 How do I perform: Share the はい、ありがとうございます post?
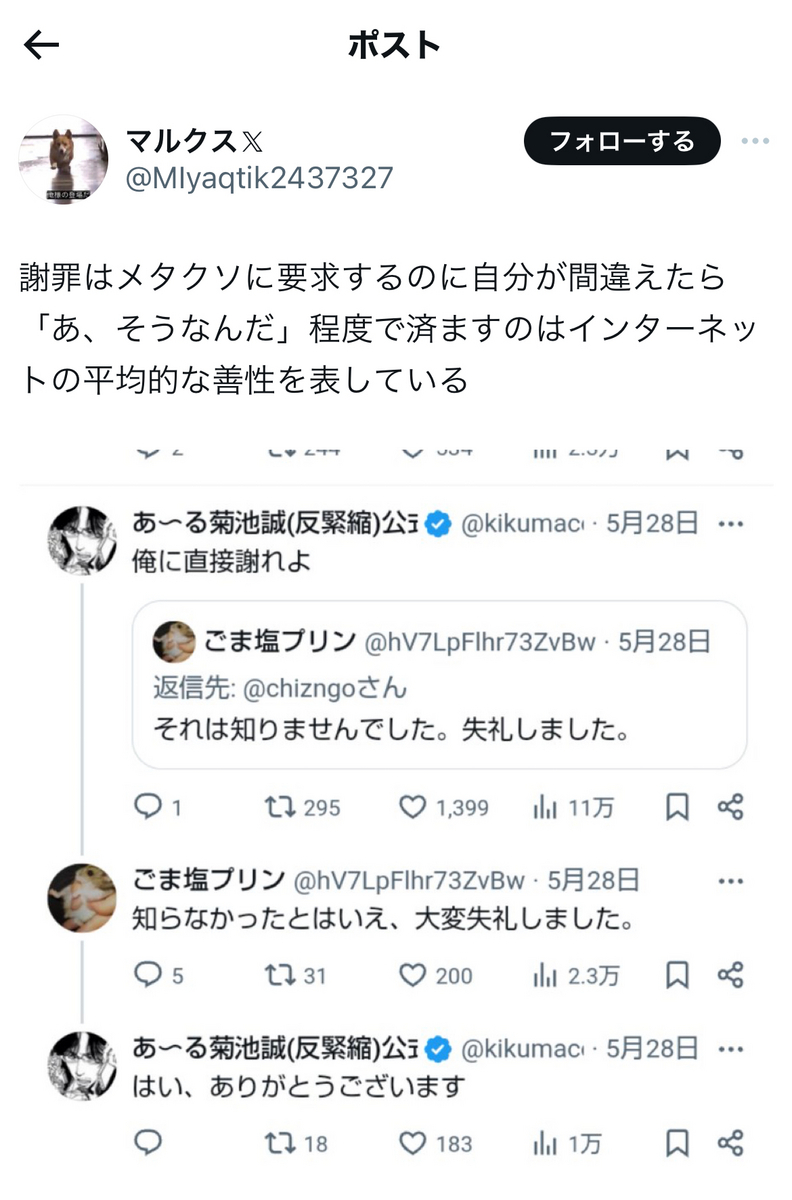[x=731, y=1142]
